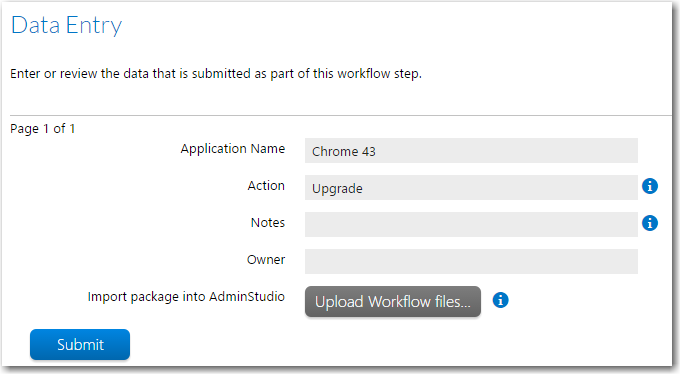680x374 pixels.
Task: Click the Application Name label
Action: (x=233, y=149)
